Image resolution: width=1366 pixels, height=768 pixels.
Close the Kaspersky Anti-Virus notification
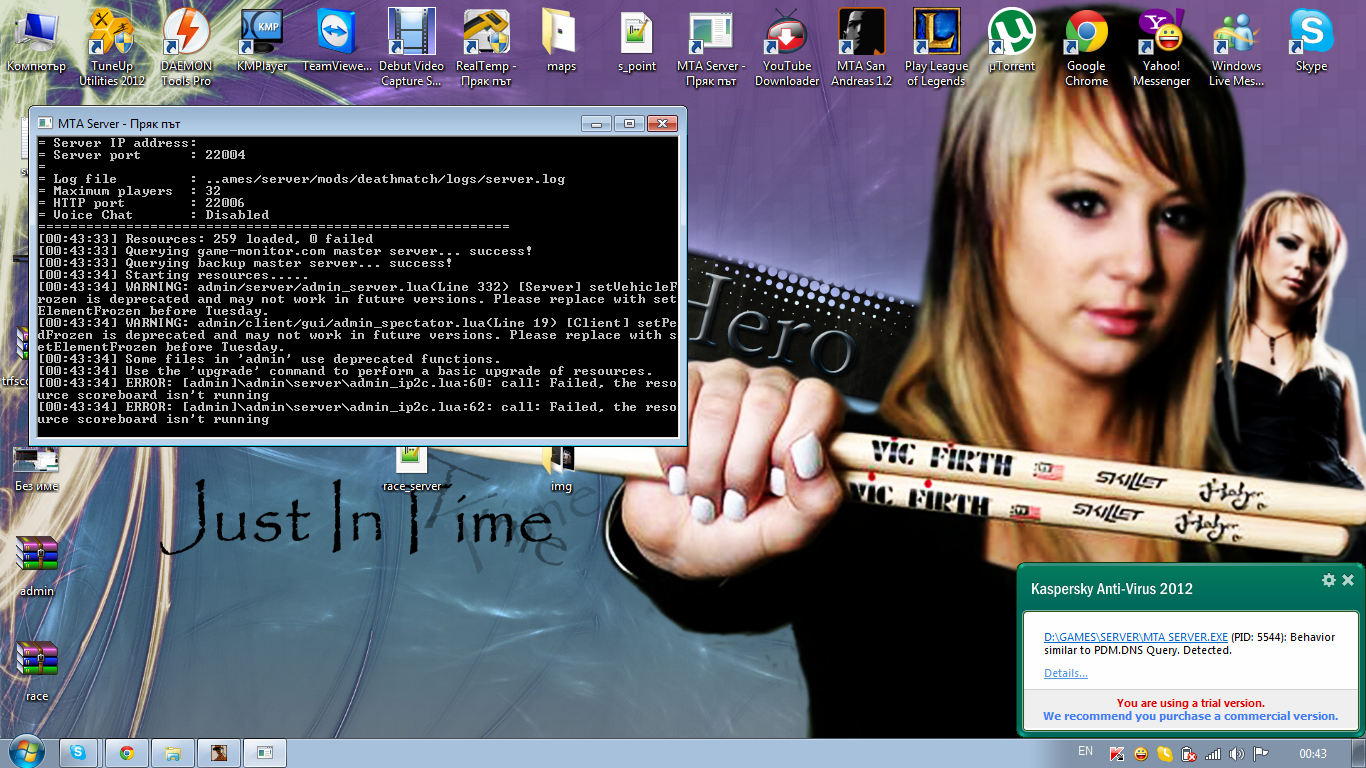point(1348,580)
